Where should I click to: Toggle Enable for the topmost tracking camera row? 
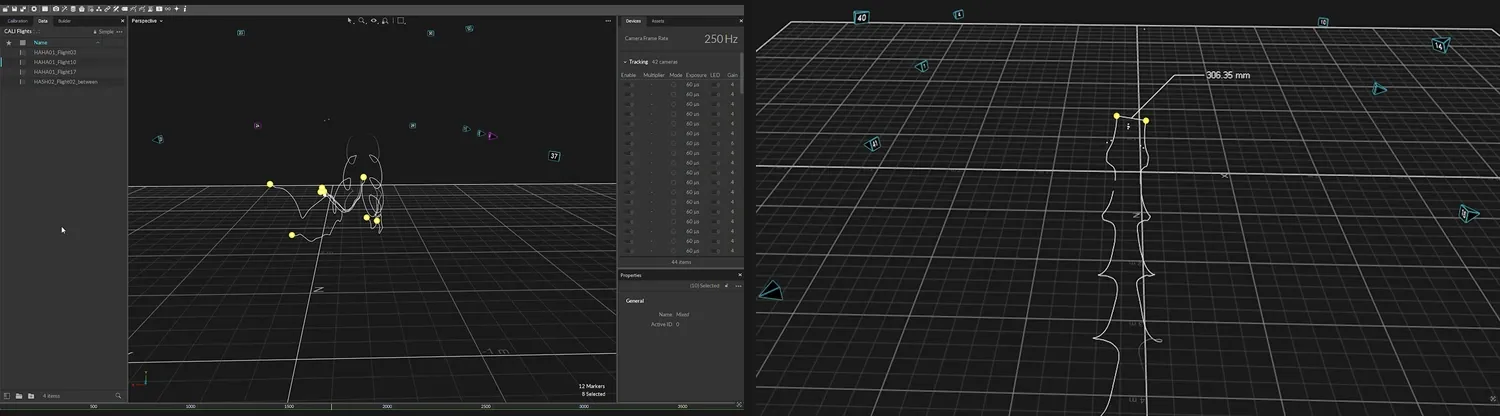pos(629,85)
